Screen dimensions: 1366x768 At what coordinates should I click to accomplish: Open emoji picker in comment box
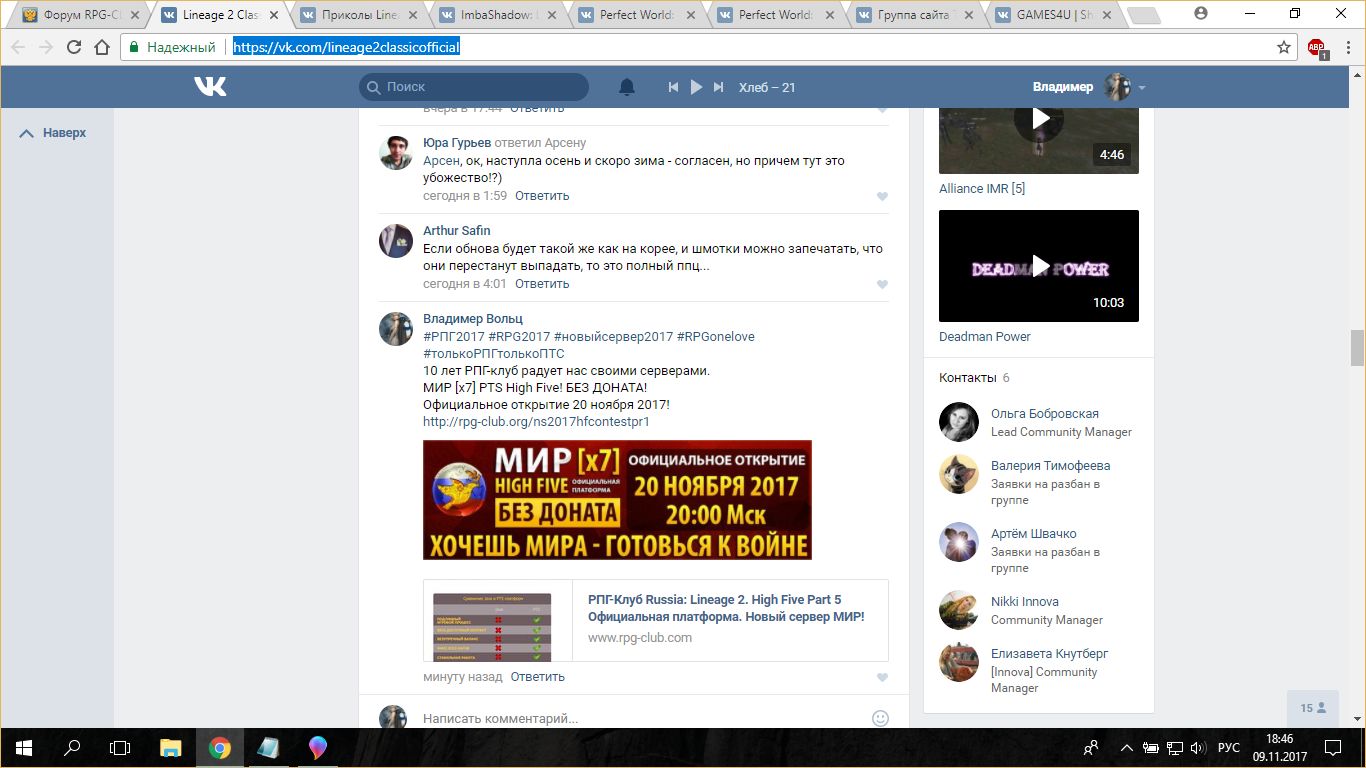(x=880, y=718)
